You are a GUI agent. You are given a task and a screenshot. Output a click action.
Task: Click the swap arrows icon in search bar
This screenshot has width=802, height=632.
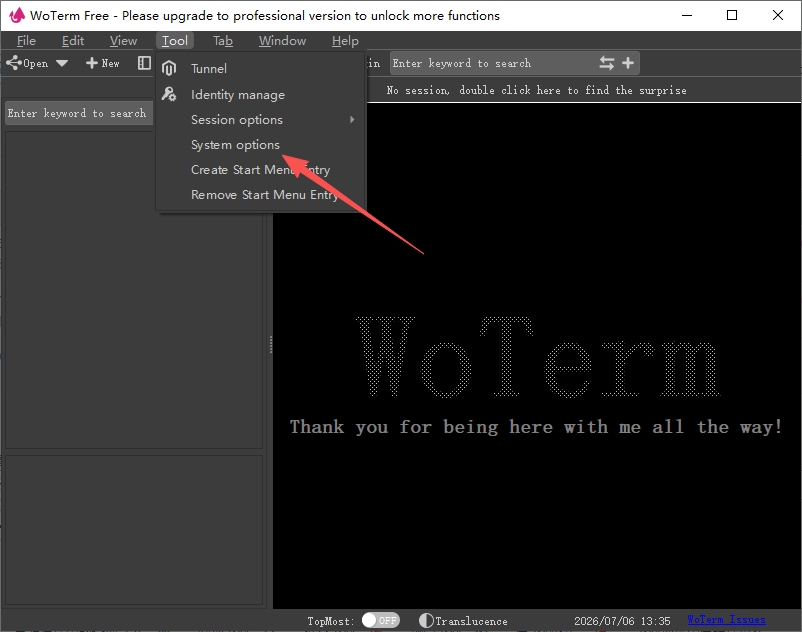(x=607, y=63)
